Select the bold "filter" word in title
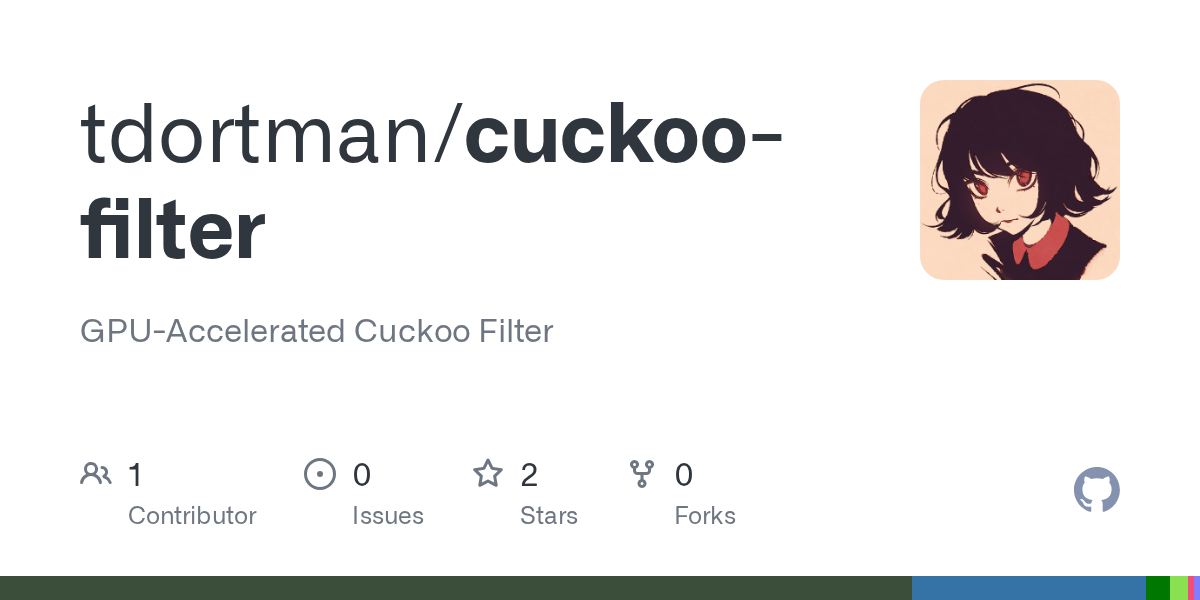This screenshot has height=600, width=1200. pyautogui.click(x=172, y=230)
